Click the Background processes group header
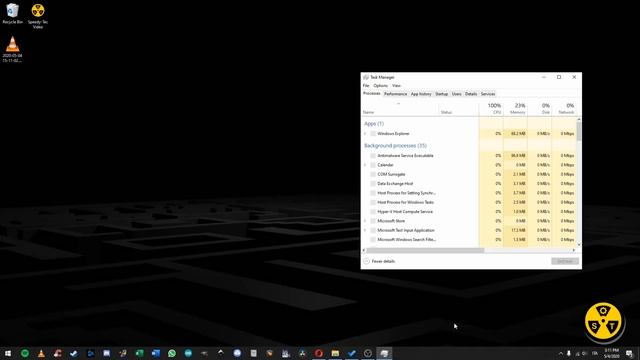The image size is (640, 360). 395,146
